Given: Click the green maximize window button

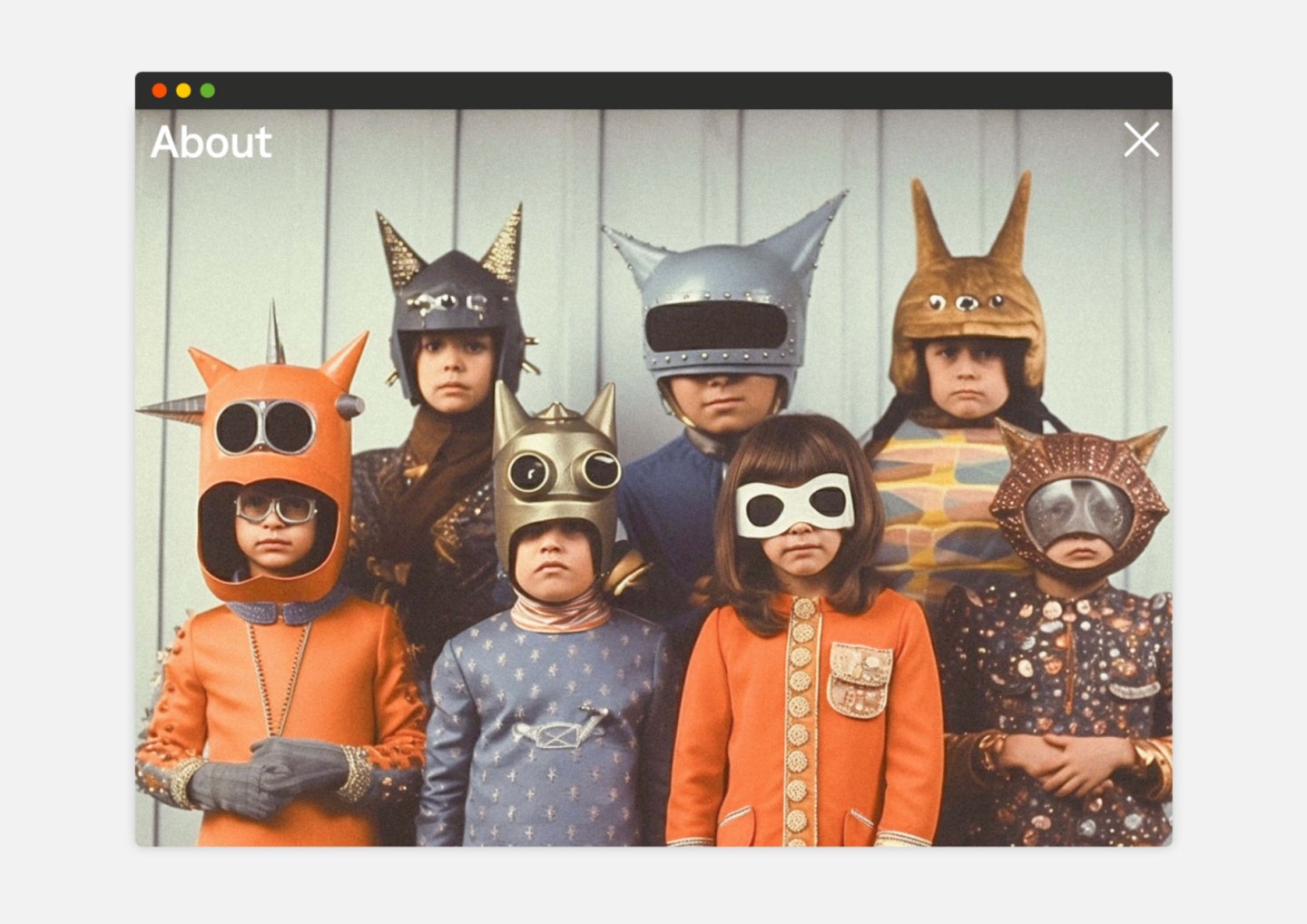Looking at the screenshot, I should point(207,91).
